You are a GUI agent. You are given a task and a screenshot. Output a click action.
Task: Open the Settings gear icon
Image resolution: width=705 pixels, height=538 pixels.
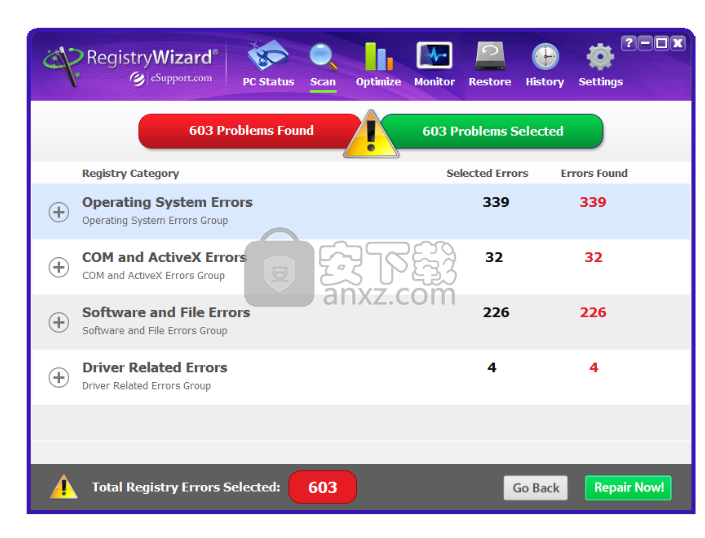pyautogui.click(x=600, y=57)
